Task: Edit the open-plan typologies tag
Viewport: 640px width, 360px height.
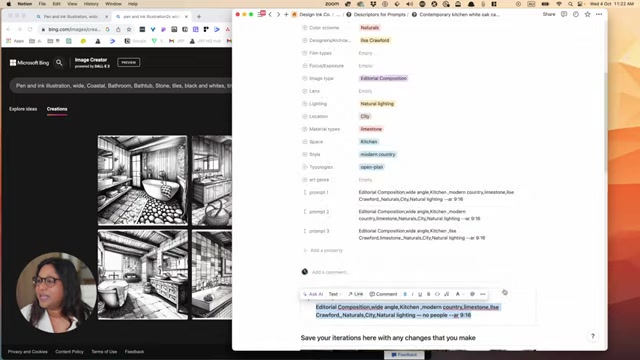Action: pyautogui.click(x=372, y=167)
